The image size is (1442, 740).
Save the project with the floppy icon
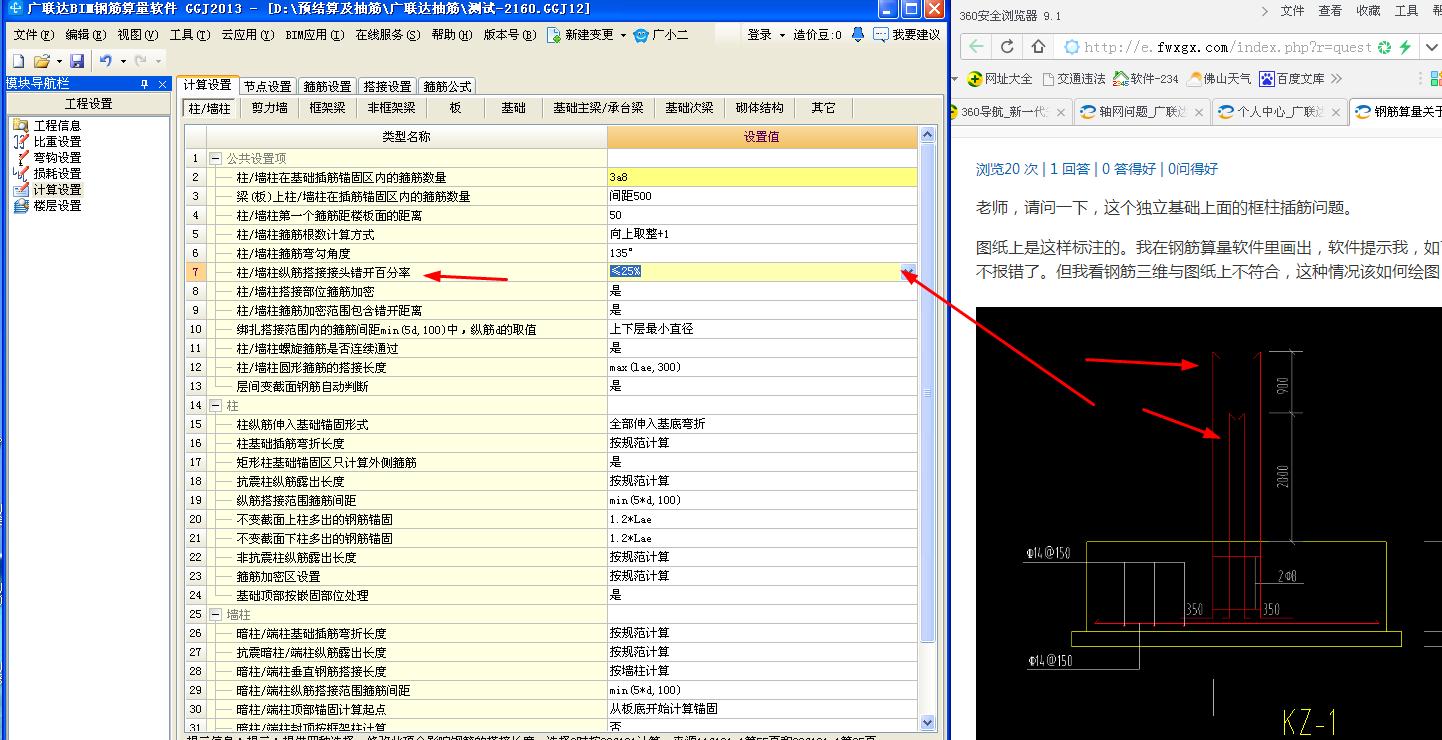77,61
